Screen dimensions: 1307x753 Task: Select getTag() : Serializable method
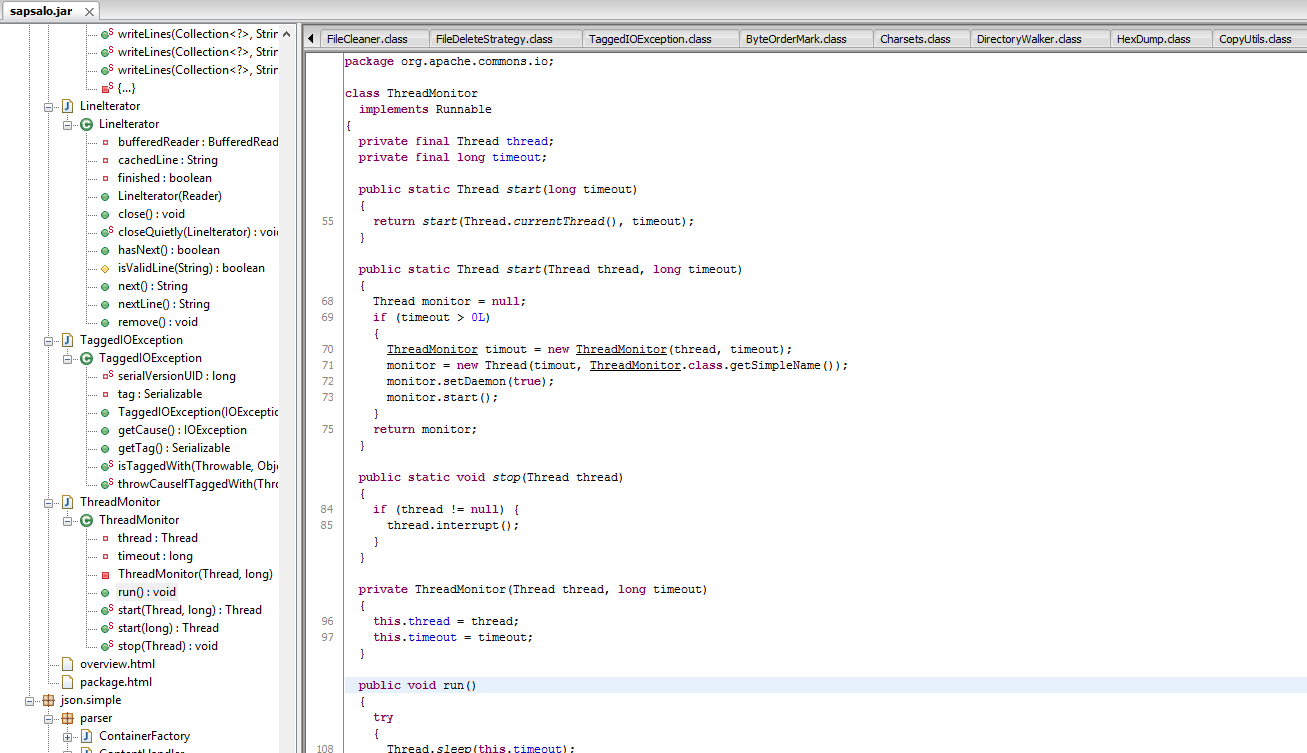coord(174,448)
